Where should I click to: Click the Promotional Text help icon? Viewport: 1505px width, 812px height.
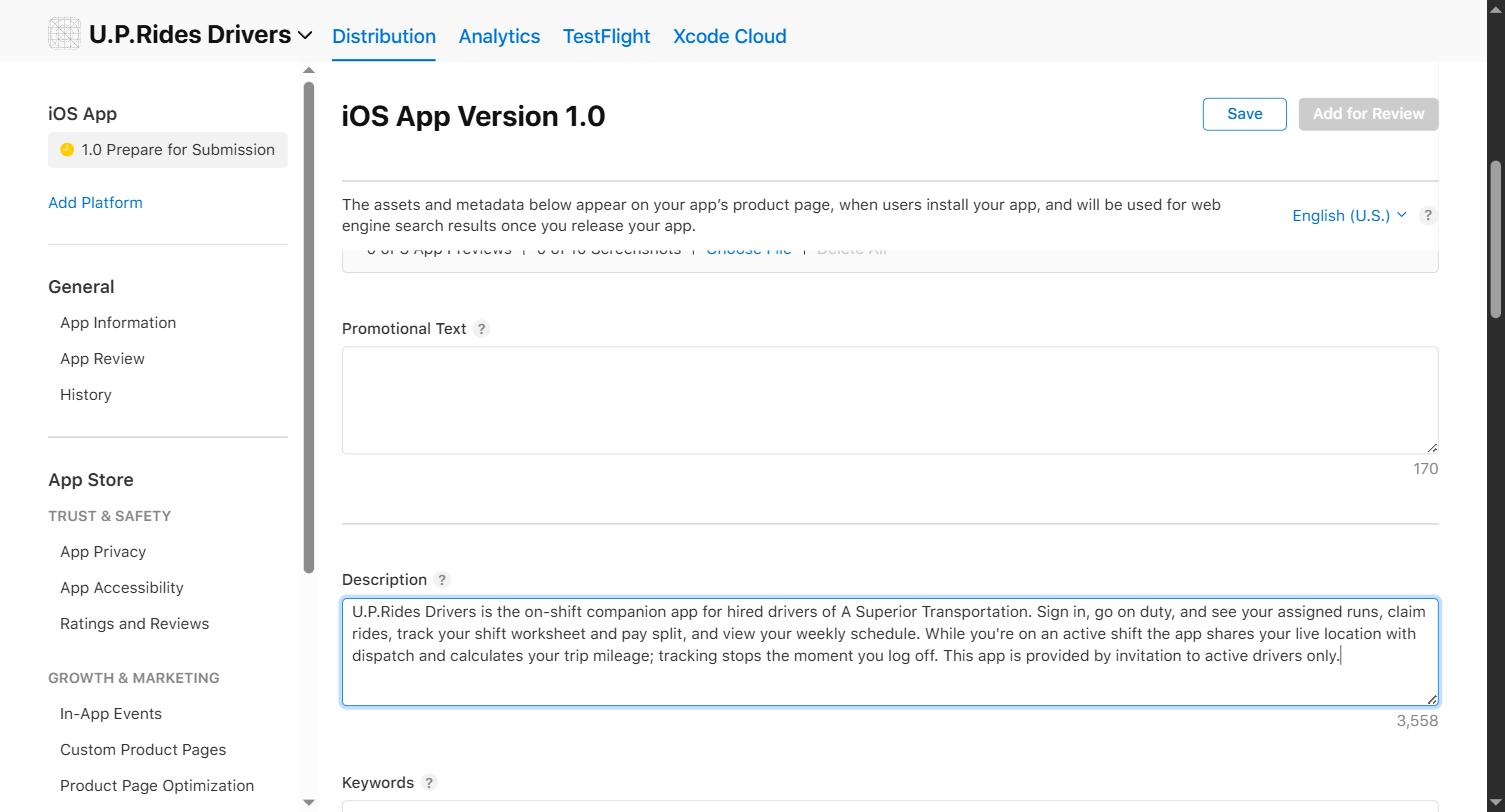[x=481, y=329]
